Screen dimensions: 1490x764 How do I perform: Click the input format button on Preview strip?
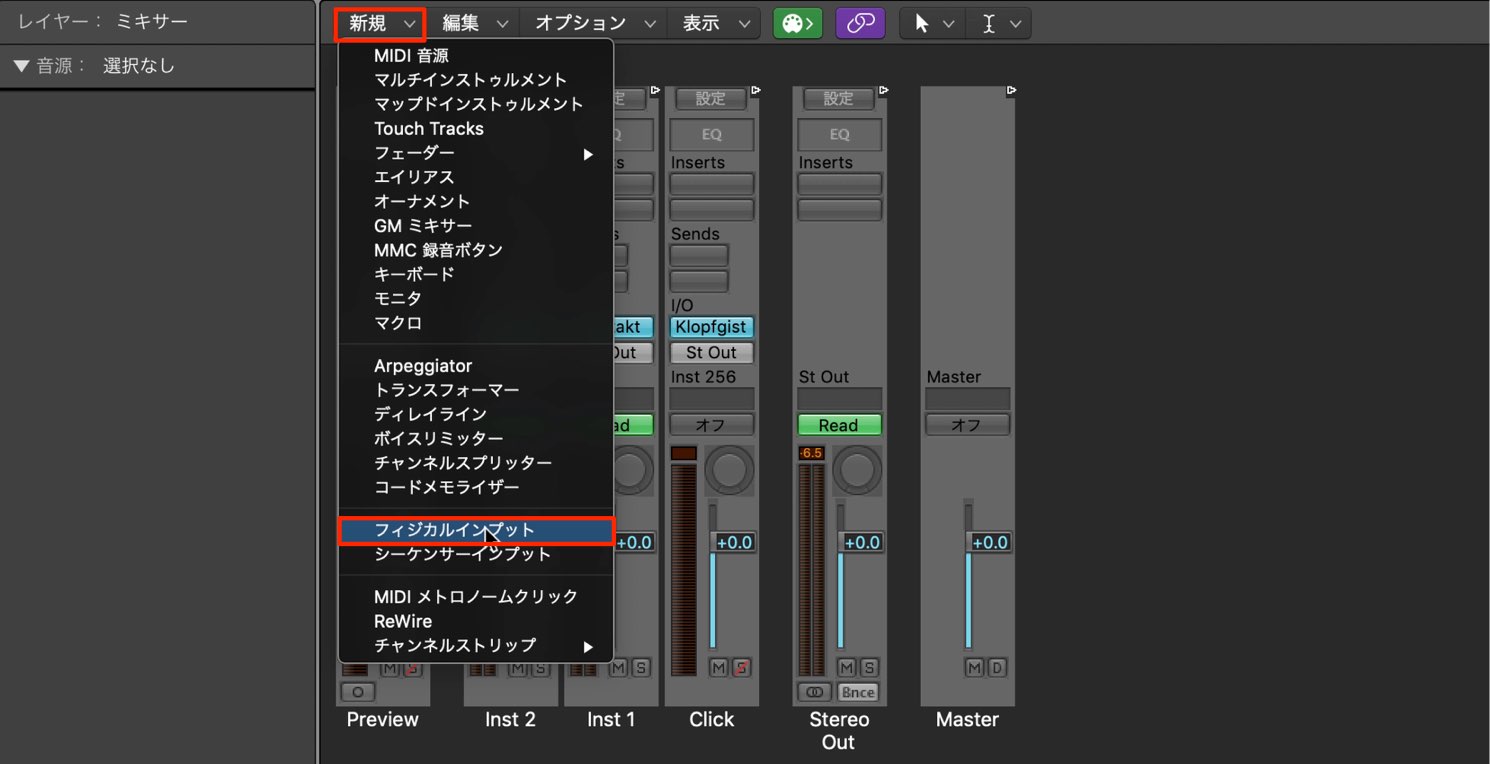(358, 692)
